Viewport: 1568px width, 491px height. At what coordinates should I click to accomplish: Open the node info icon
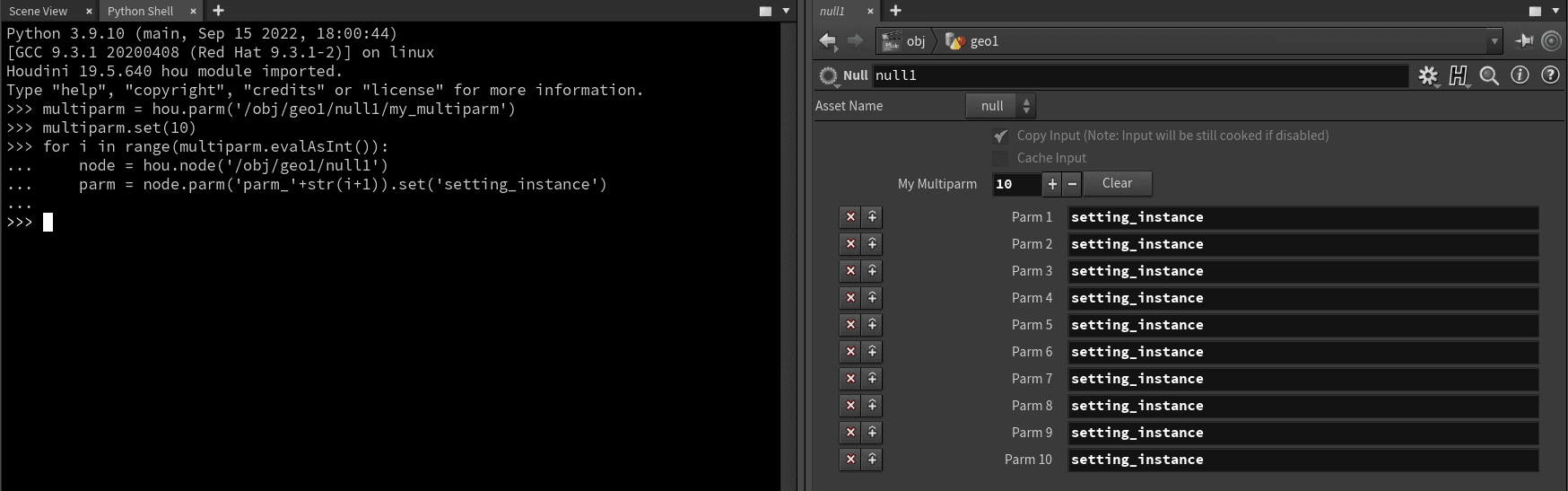pos(1520,75)
